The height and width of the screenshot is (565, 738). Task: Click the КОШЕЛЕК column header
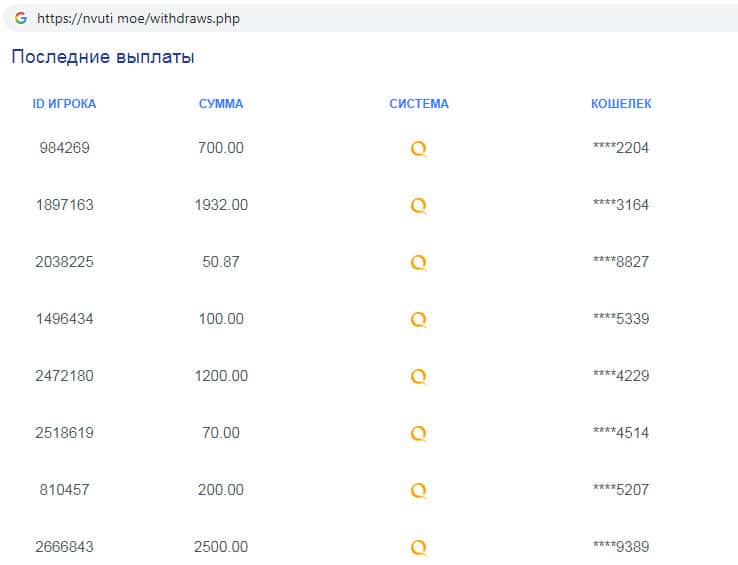point(621,104)
